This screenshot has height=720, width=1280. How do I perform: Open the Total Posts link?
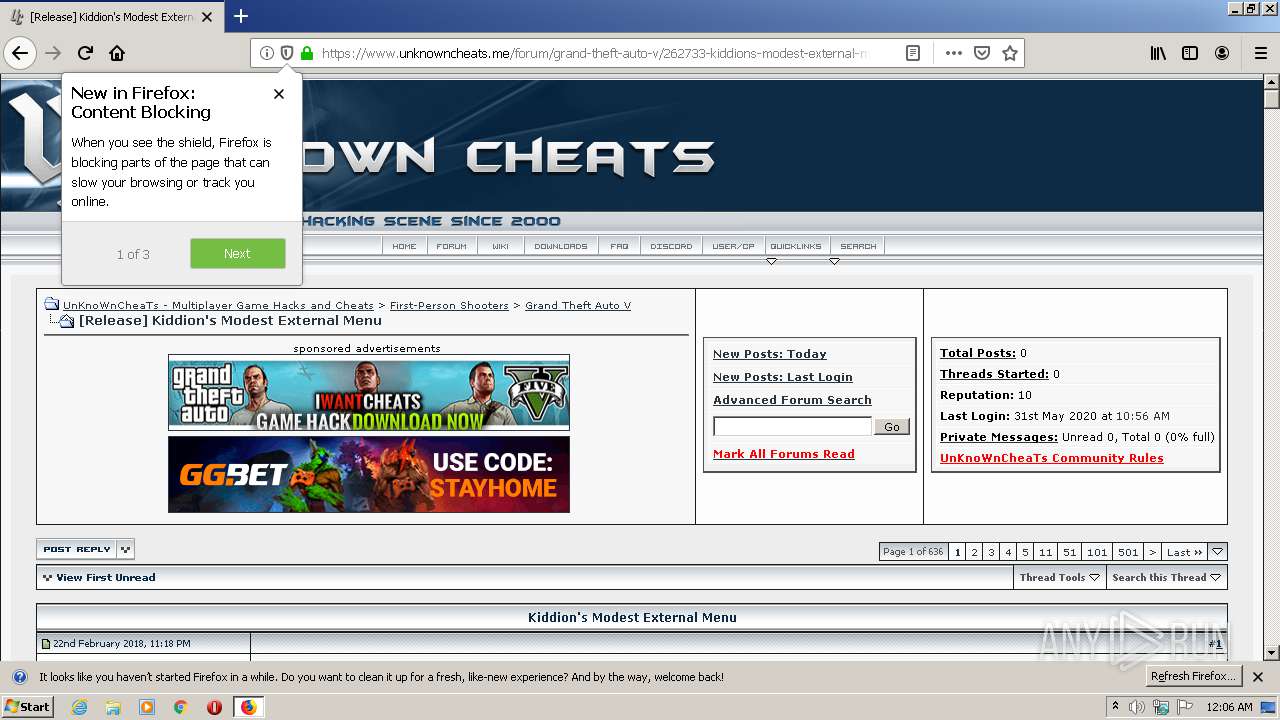[978, 353]
